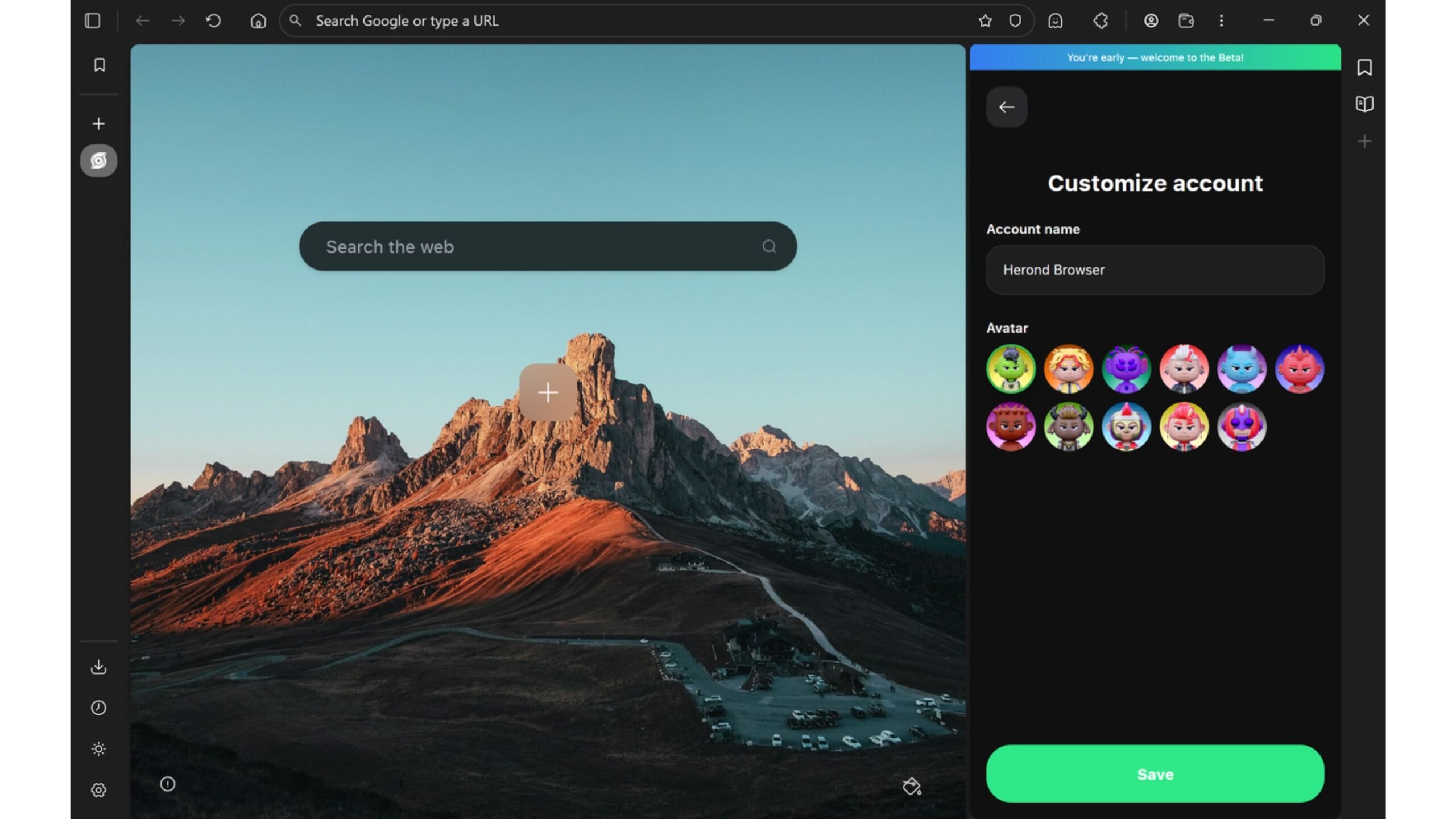Open the three-dot browser menu

click(1221, 21)
